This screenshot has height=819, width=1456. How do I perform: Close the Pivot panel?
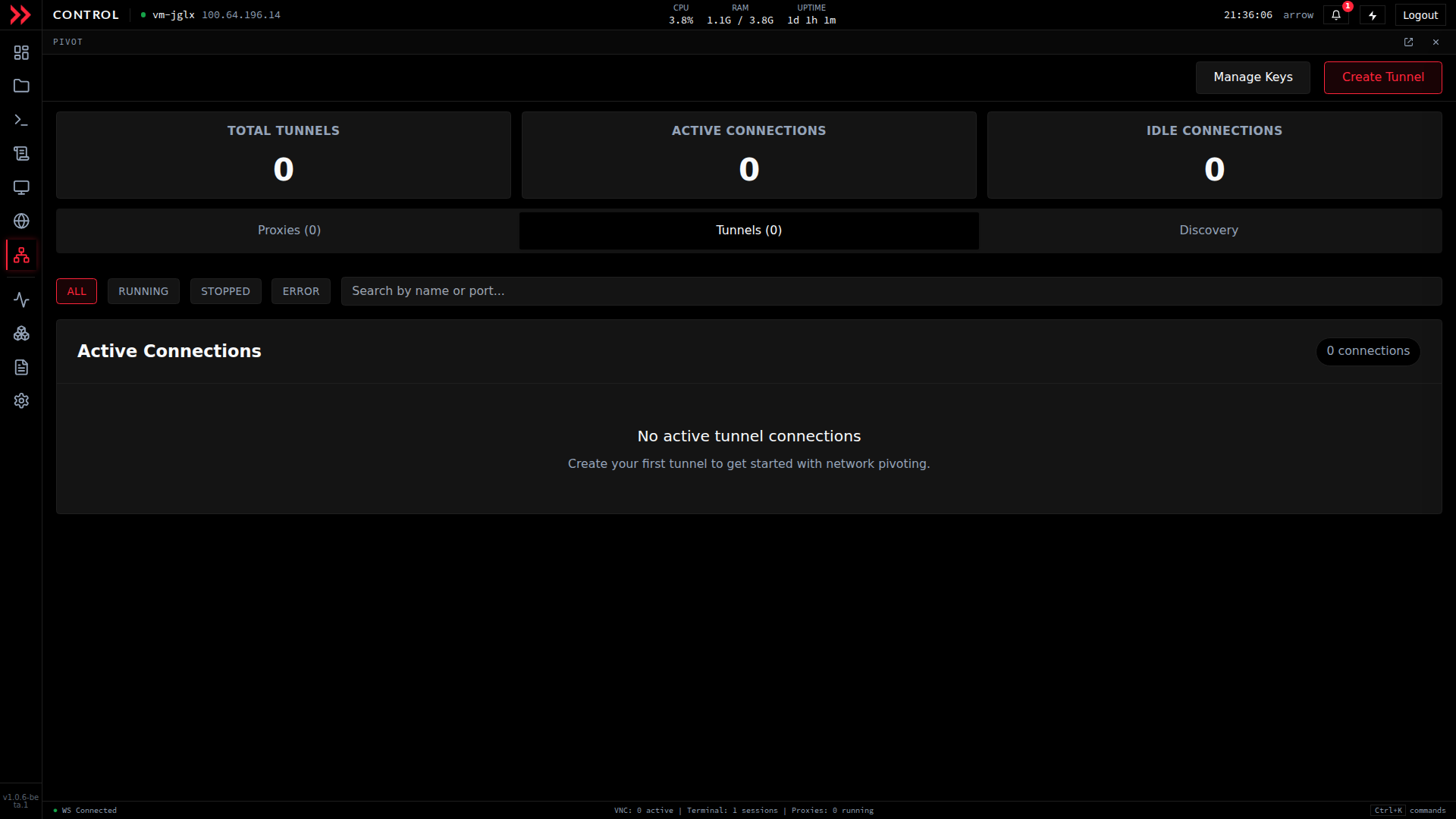pos(1436,42)
